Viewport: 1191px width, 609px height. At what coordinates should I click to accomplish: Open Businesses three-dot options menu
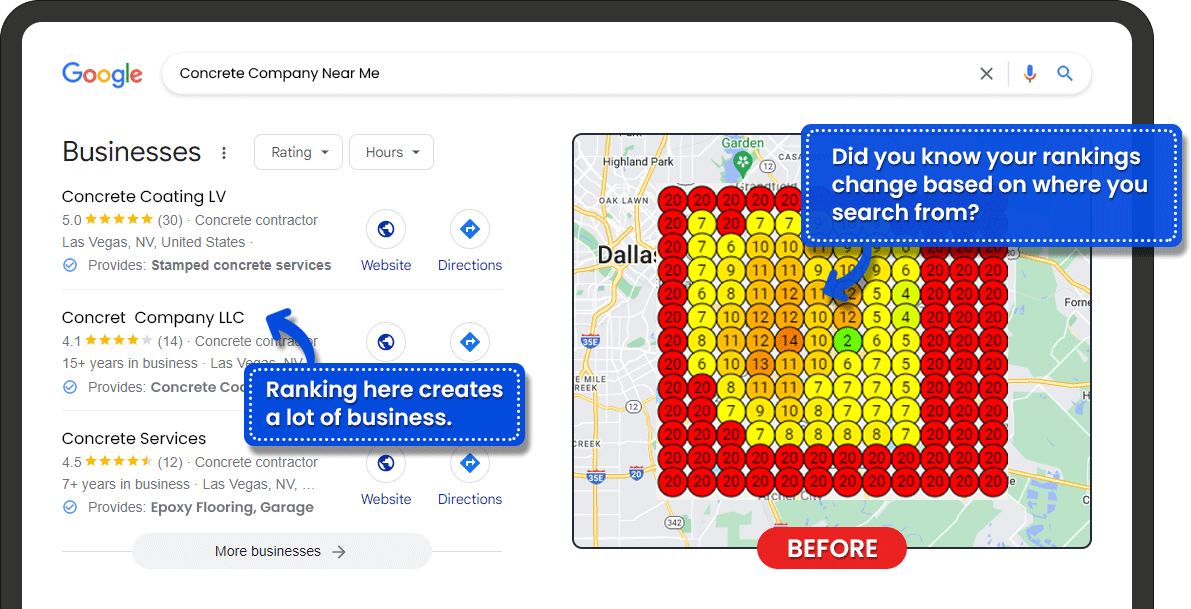click(x=224, y=153)
